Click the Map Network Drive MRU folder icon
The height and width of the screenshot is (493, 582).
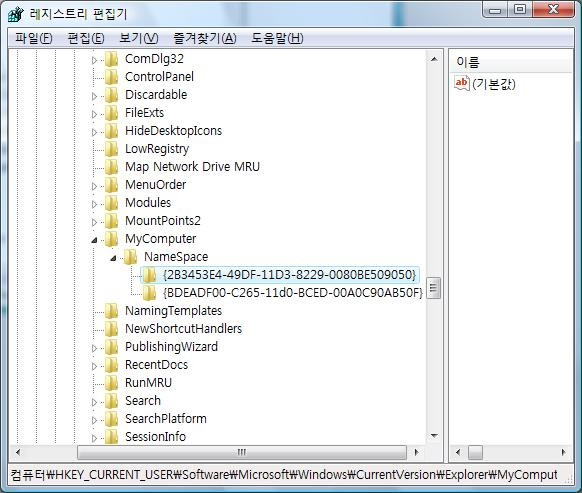111,167
